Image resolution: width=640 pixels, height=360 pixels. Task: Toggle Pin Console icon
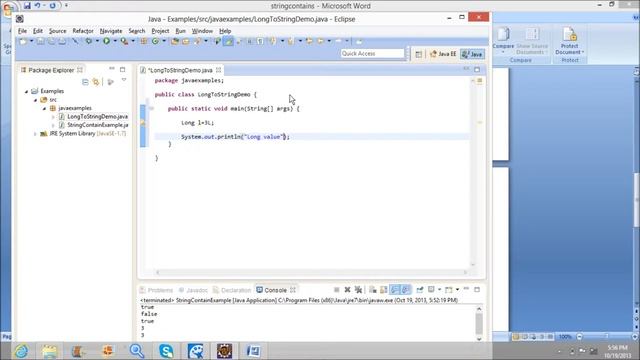pos(420,290)
